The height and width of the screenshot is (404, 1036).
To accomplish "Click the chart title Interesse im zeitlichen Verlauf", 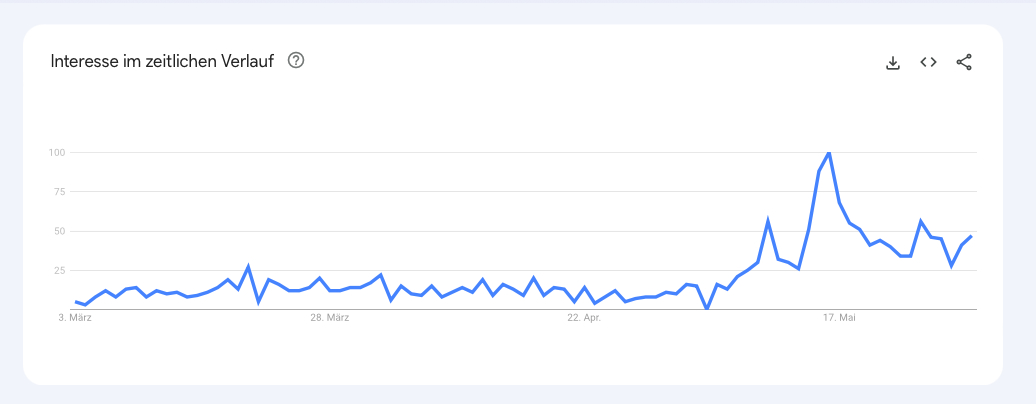I will click(x=162, y=61).
